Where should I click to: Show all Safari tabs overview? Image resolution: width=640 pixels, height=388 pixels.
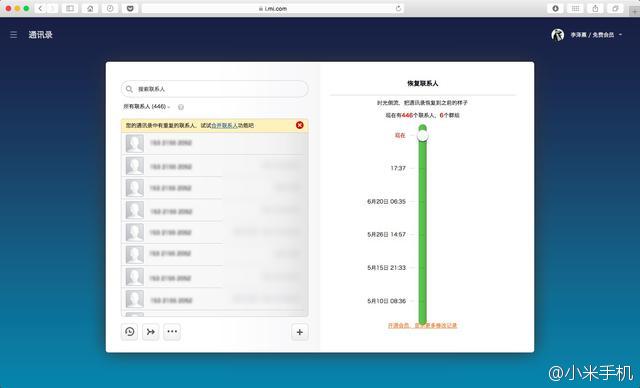click(615, 8)
